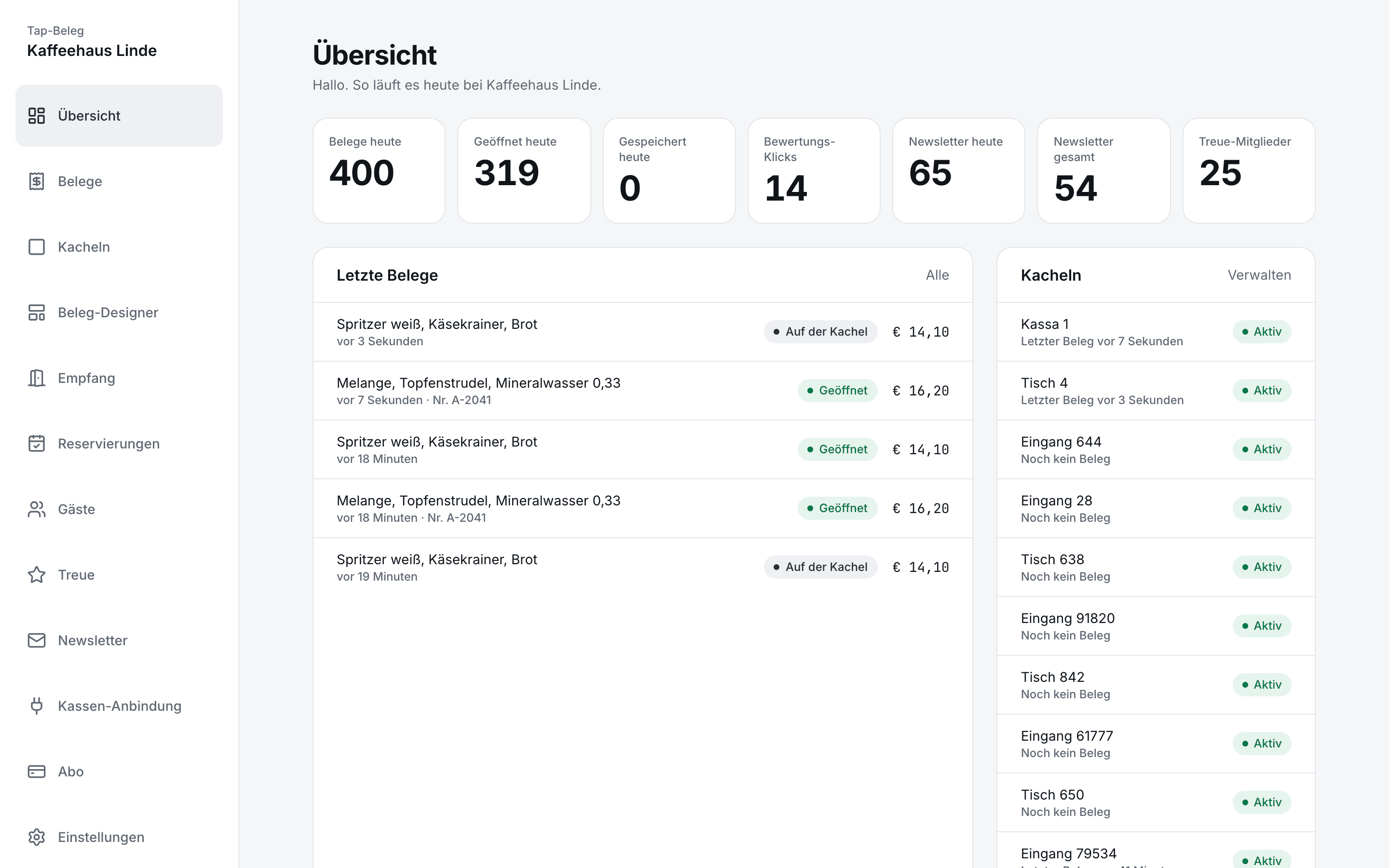
Task: Select the Kassa 1 tile row
Action: [x=1156, y=332]
